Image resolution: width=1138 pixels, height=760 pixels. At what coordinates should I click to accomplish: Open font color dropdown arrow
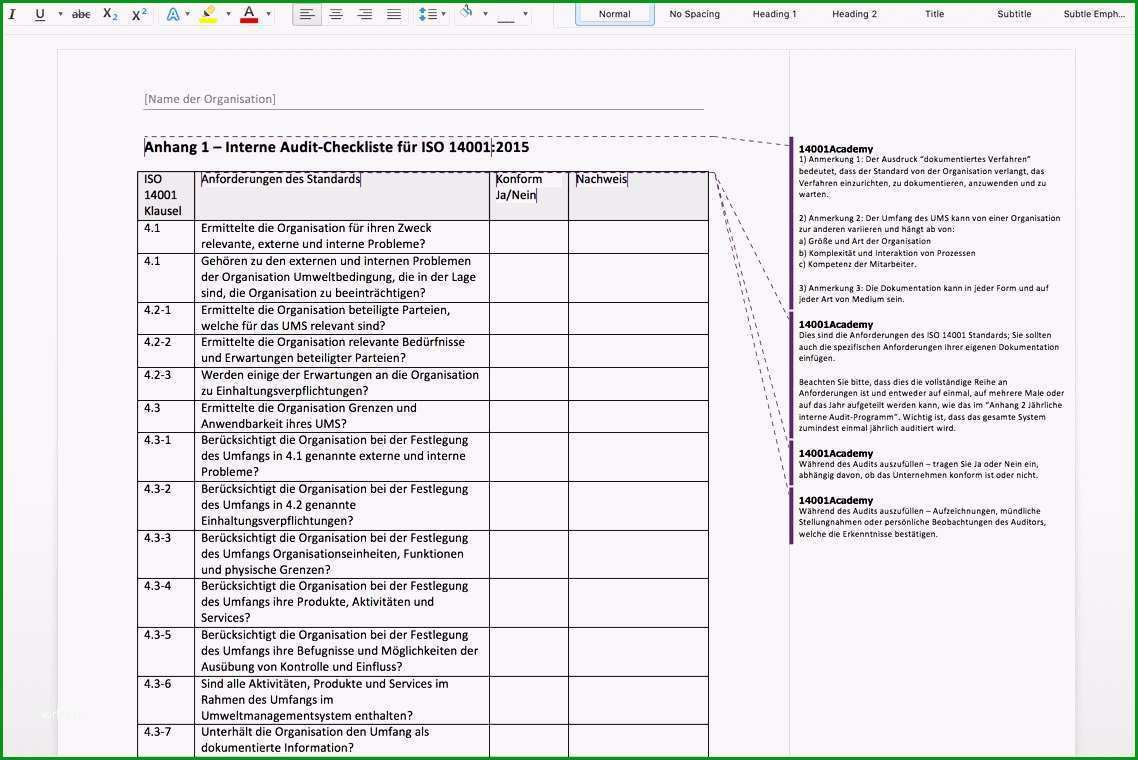(269, 14)
